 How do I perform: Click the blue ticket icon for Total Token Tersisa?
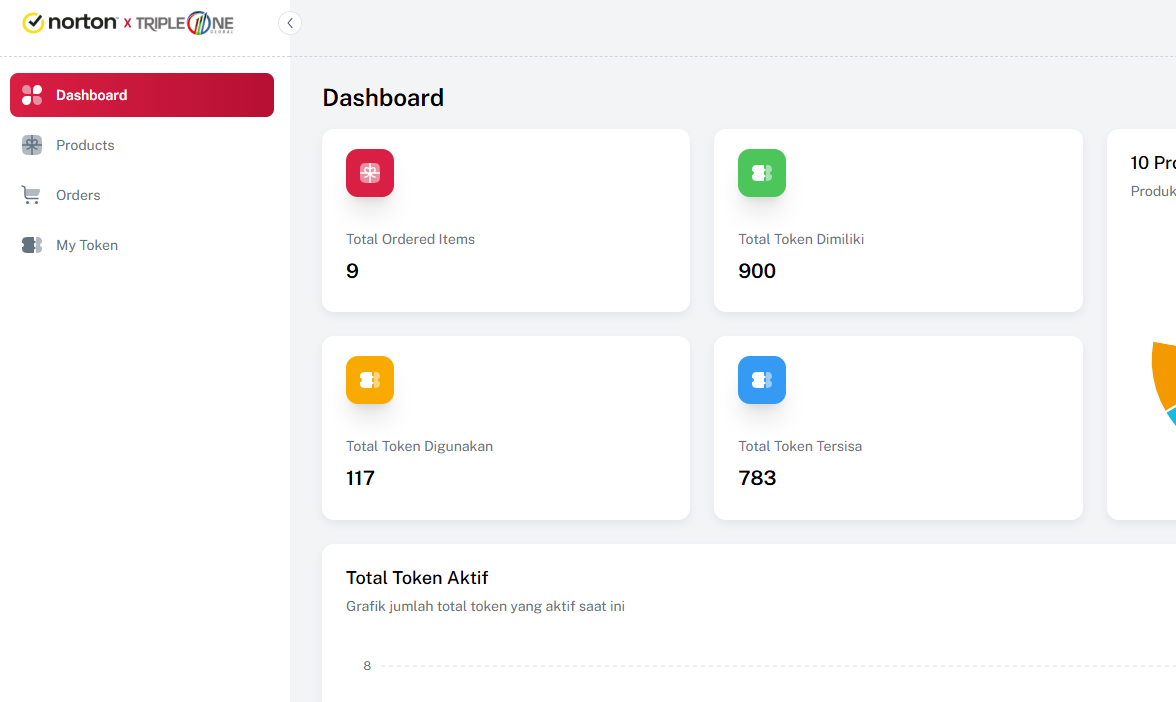[762, 380]
